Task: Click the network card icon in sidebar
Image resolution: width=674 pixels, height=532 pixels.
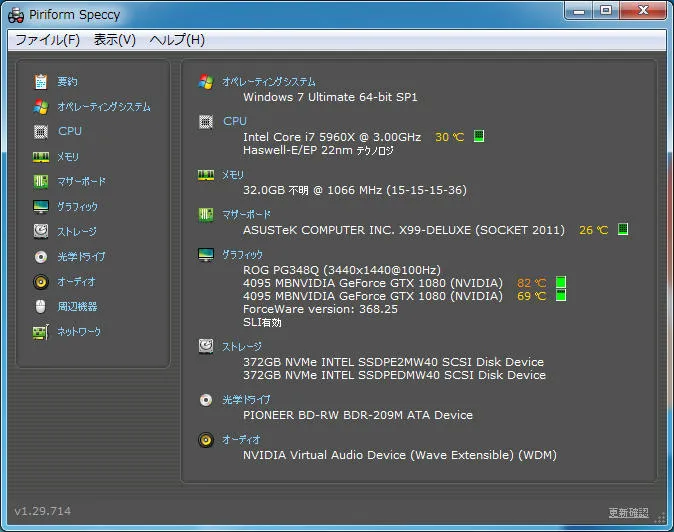Action: (x=41, y=332)
